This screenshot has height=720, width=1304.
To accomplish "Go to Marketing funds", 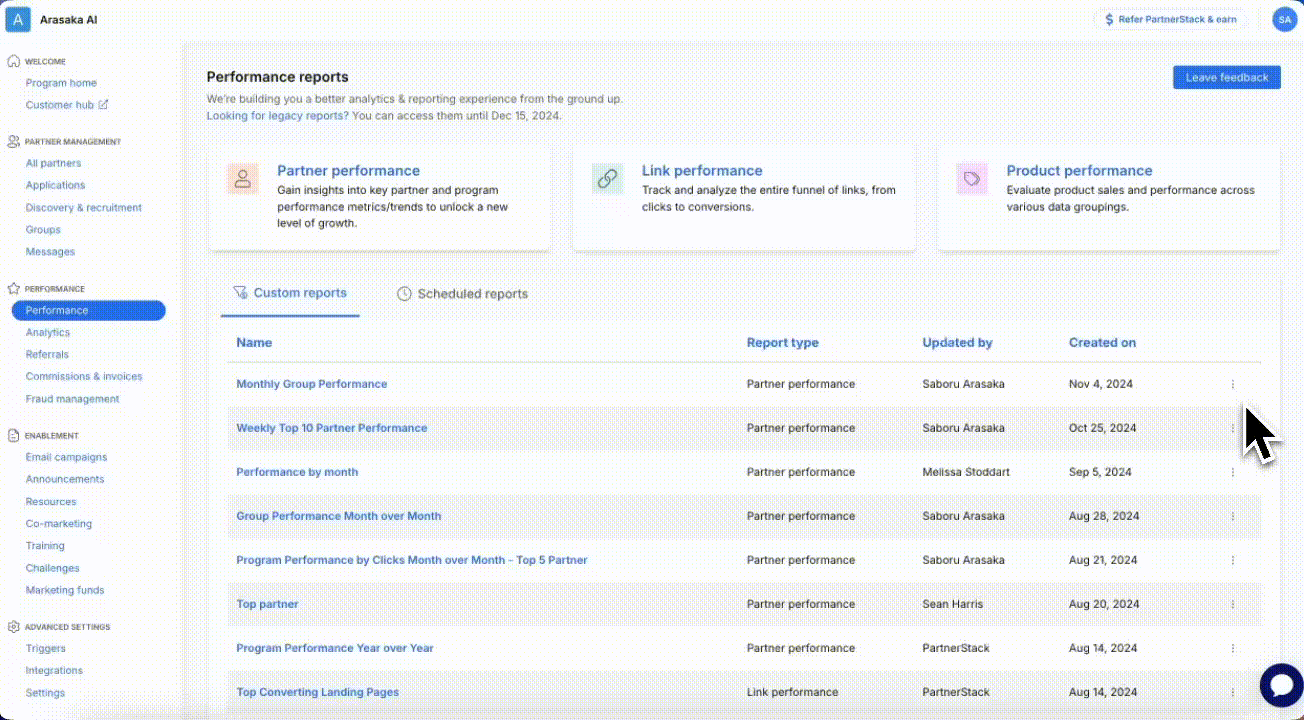I will (65, 590).
